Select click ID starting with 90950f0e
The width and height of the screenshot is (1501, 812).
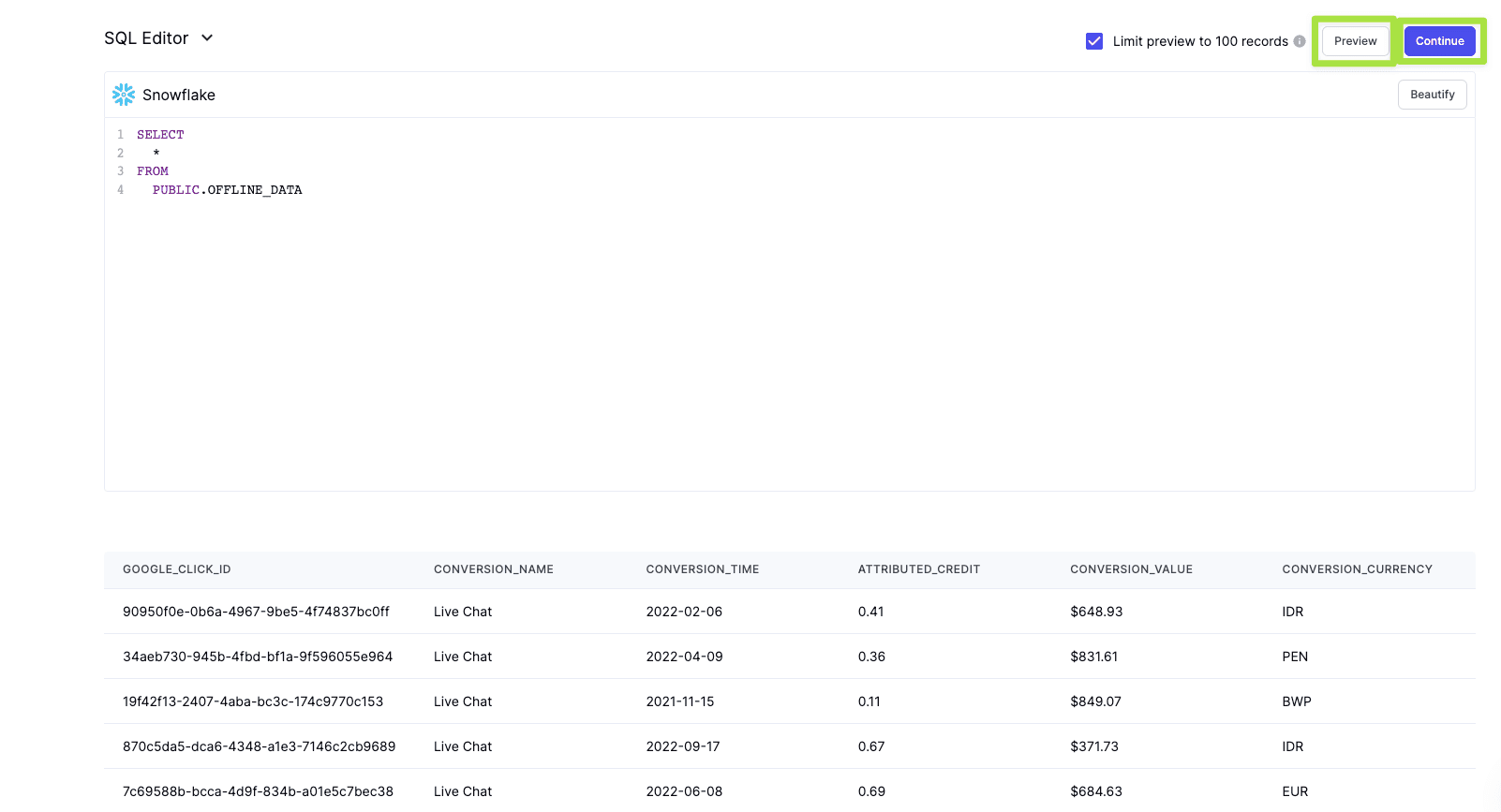(256, 612)
